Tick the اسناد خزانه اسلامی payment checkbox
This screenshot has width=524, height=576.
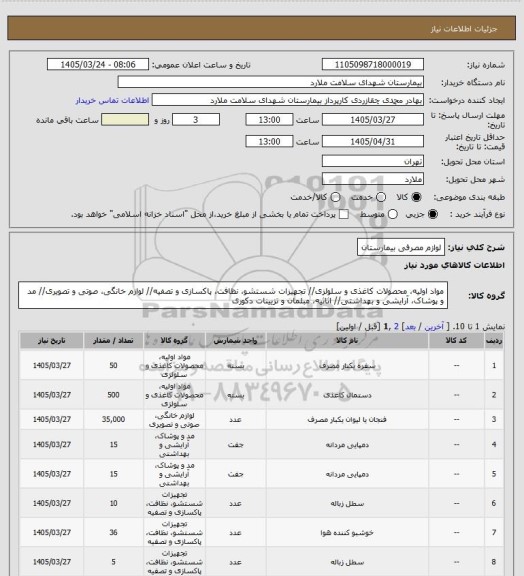(x=344, y=214)
